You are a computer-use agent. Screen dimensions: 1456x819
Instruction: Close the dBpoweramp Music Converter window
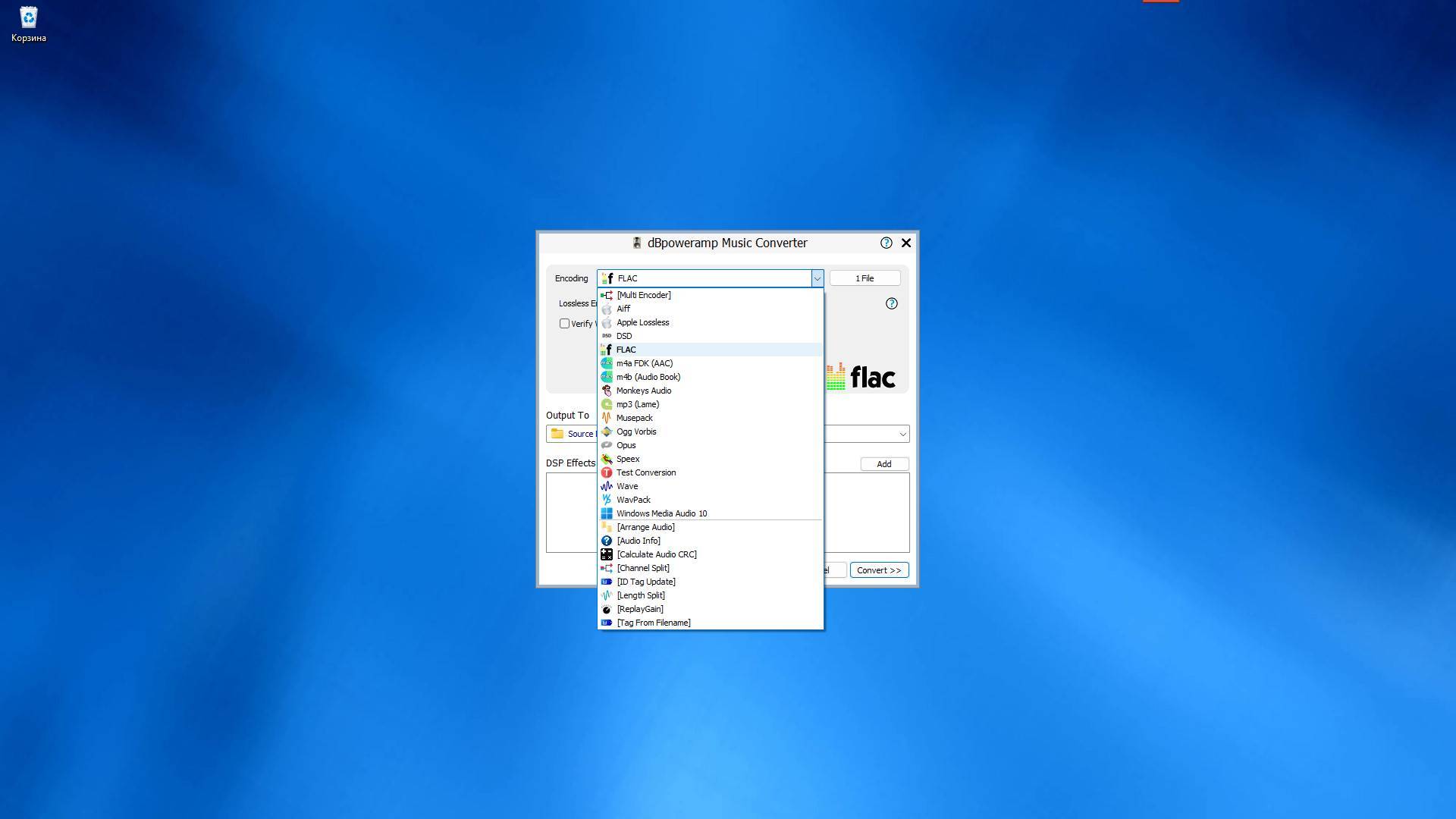[x=906, y=243]
